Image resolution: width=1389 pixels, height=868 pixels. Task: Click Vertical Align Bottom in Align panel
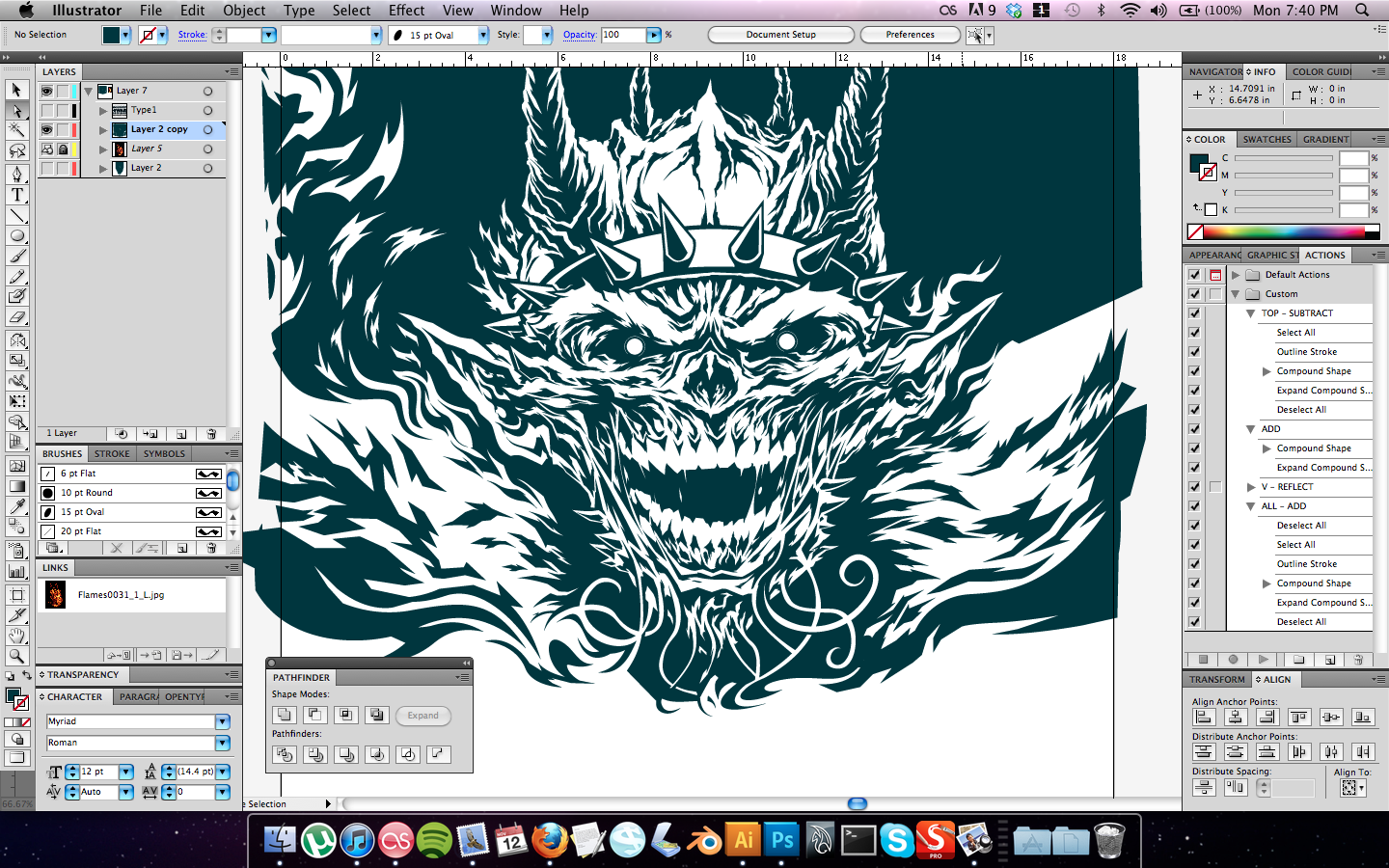point(1363,717)
